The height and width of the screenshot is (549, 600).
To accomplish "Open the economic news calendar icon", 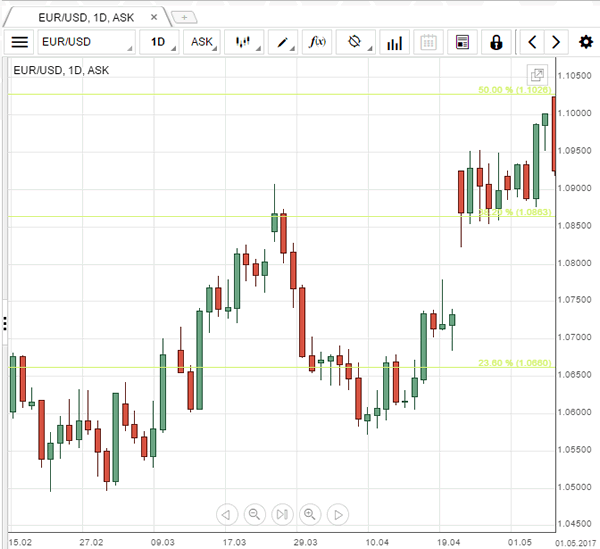I will [x=462, y=42].
